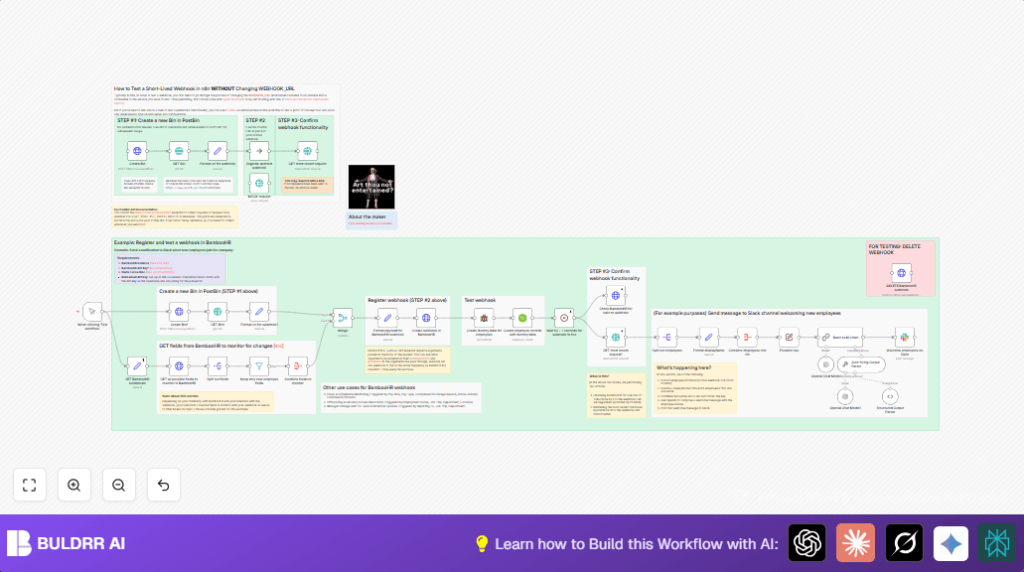
Task: Zoom in on the workflow canvas
Action: 74,485
